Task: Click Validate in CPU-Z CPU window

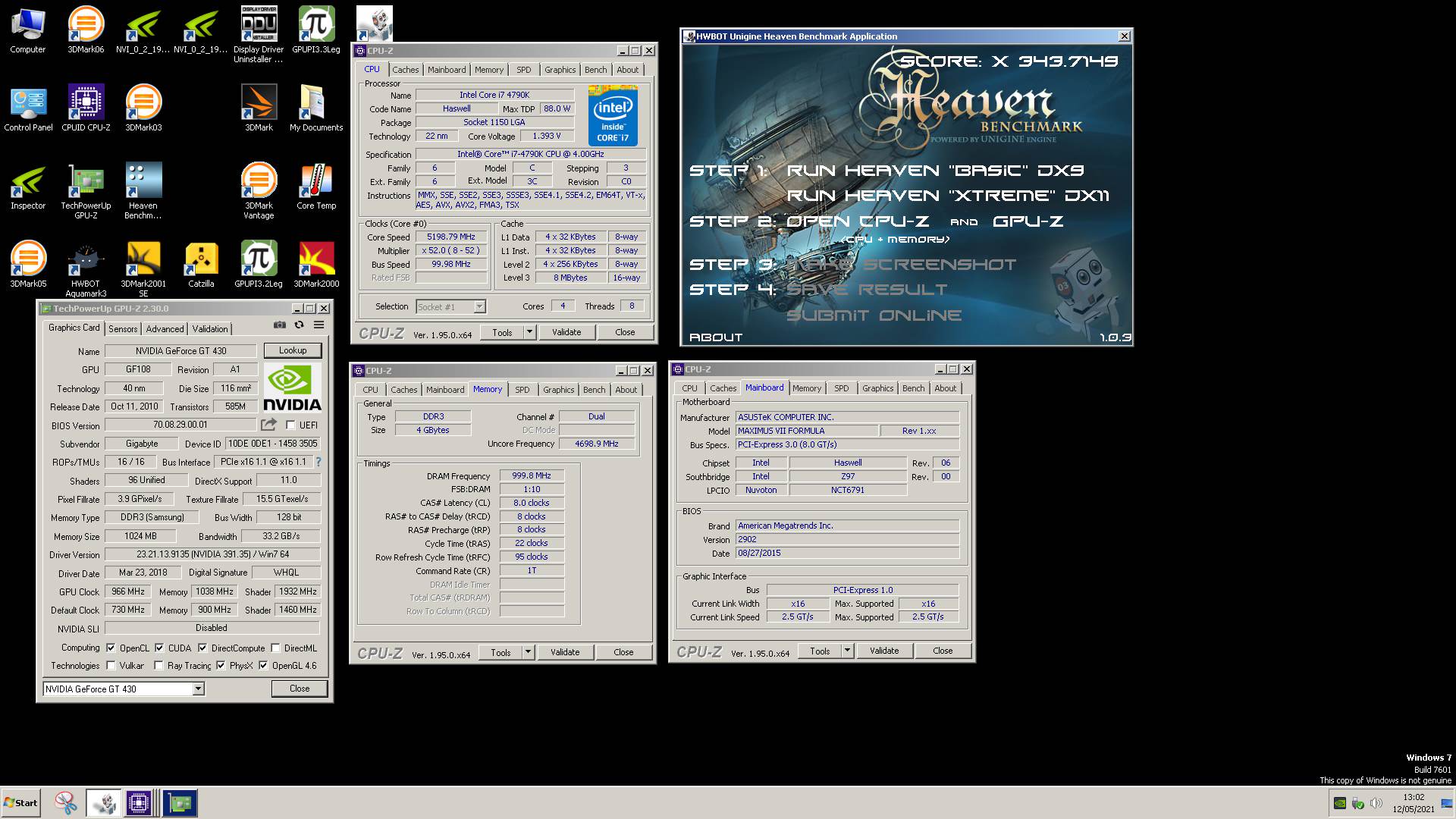Action: [x=566, y=332]
